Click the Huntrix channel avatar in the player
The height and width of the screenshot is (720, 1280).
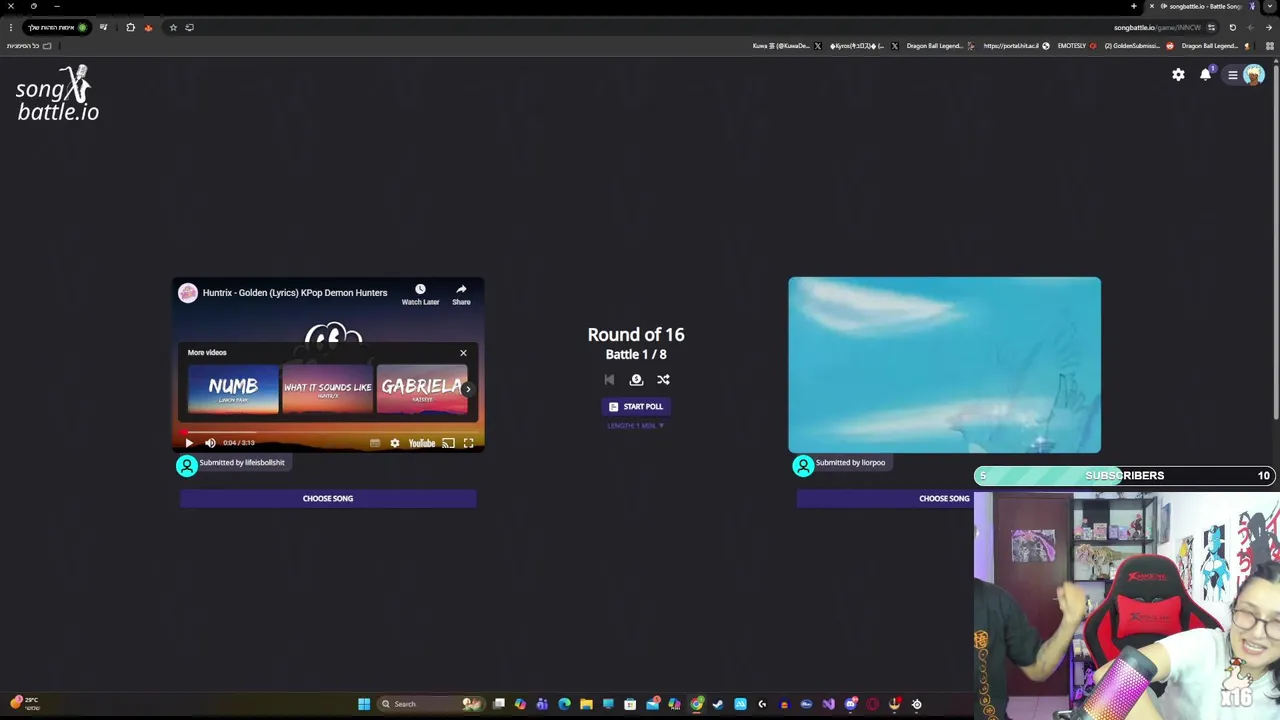pyautogui.click(x=188, y=293)
